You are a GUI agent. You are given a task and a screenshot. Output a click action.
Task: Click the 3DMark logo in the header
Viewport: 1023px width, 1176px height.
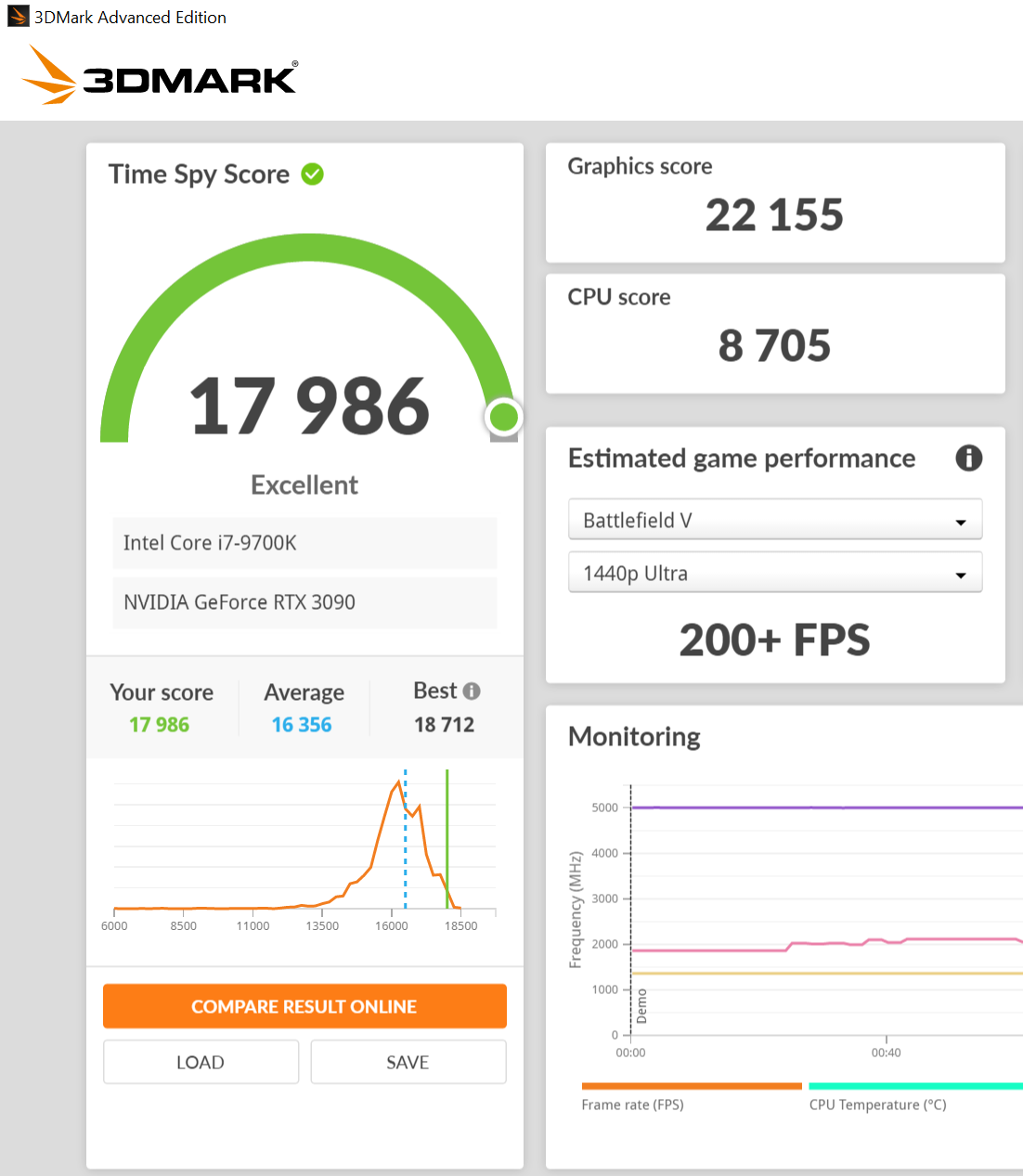click(x=160, y=75)
